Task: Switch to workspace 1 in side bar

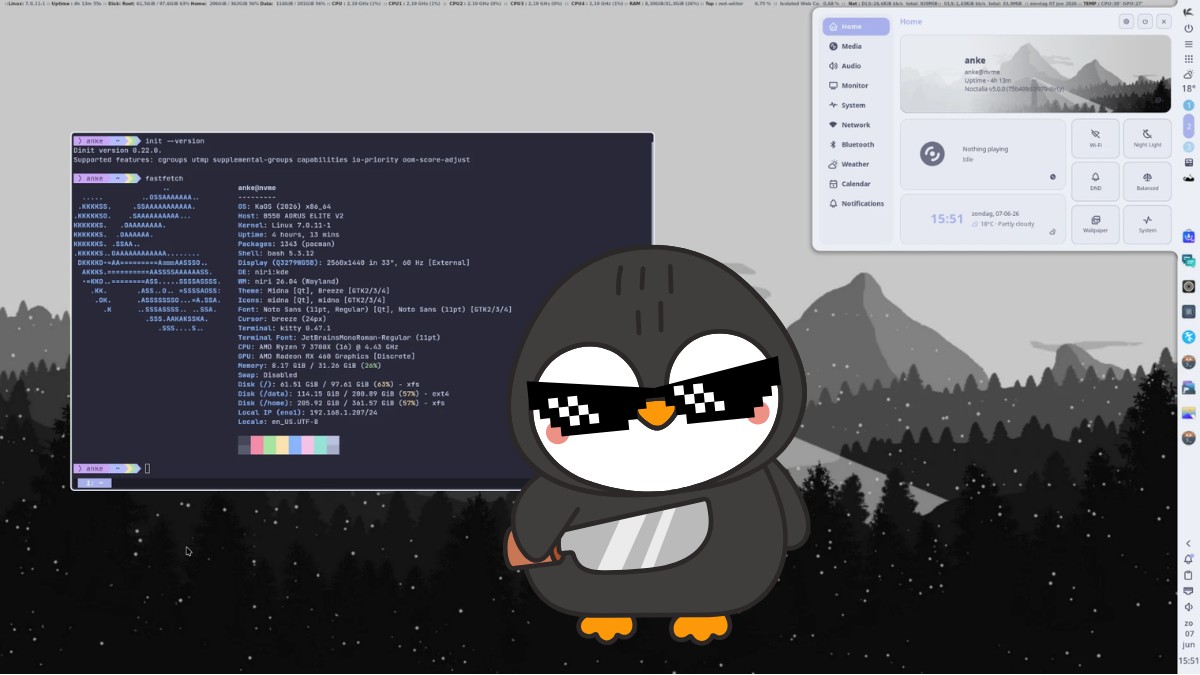Action: [1188, 105]
